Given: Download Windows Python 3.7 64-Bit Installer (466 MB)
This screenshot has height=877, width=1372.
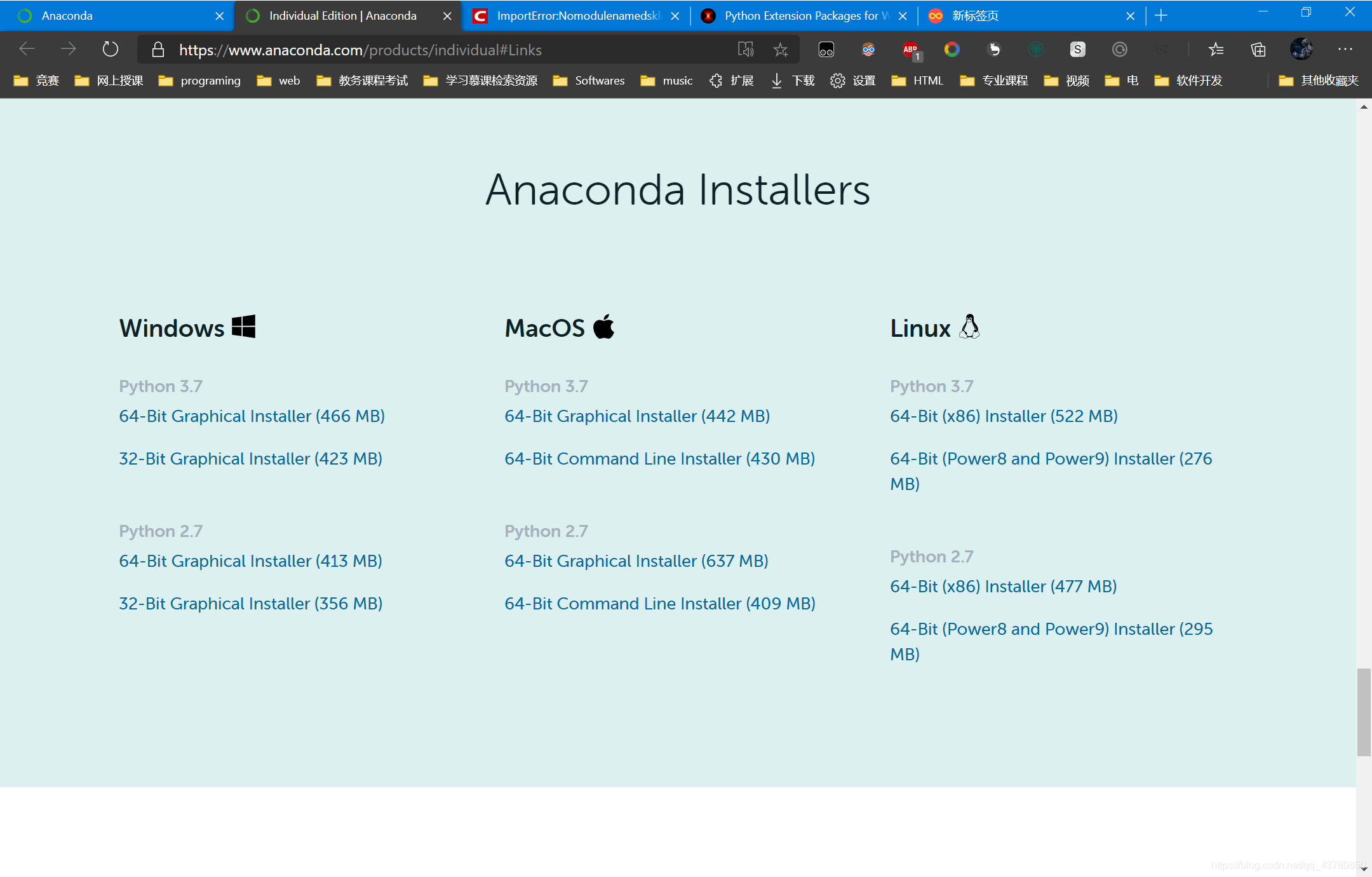Looking at the screenshot, I should pyautogui.click(x=252, y=416).
